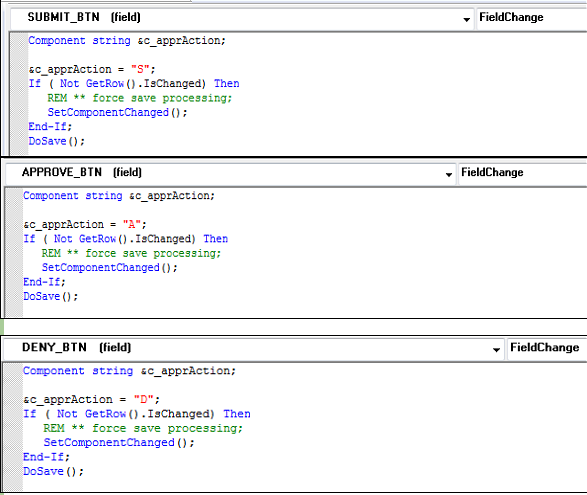Click the If Not GetRow line in DENY_BTN
Viewport: 587px width, 495px height.
tap(137, 414)
